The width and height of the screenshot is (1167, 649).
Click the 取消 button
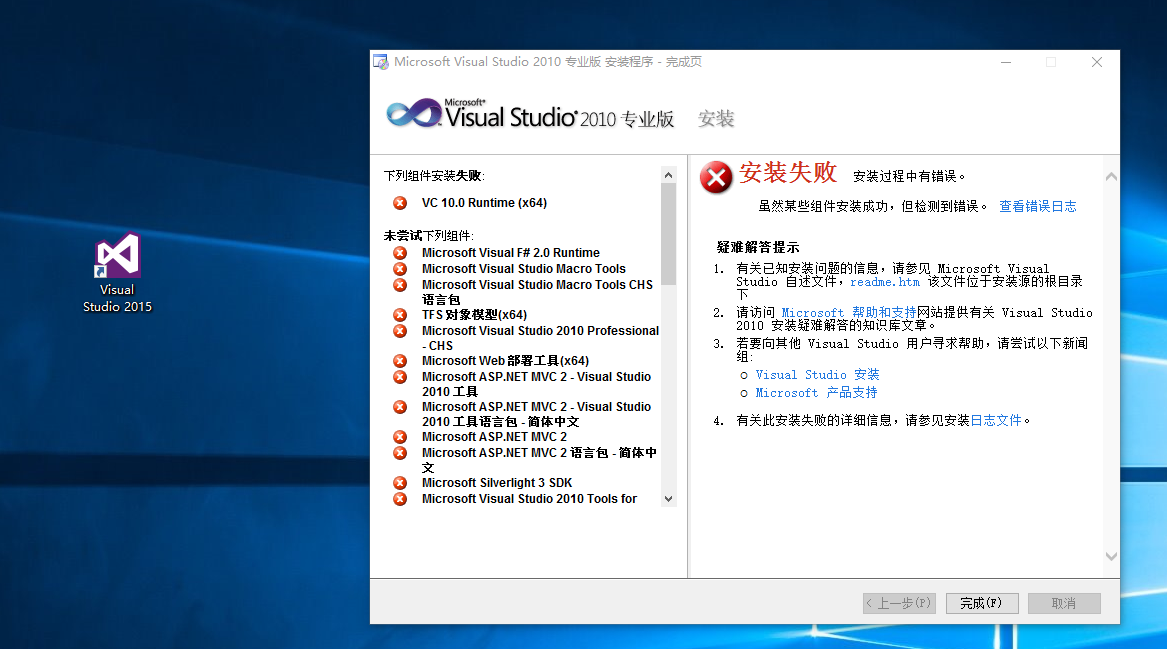click(1064, 603)
